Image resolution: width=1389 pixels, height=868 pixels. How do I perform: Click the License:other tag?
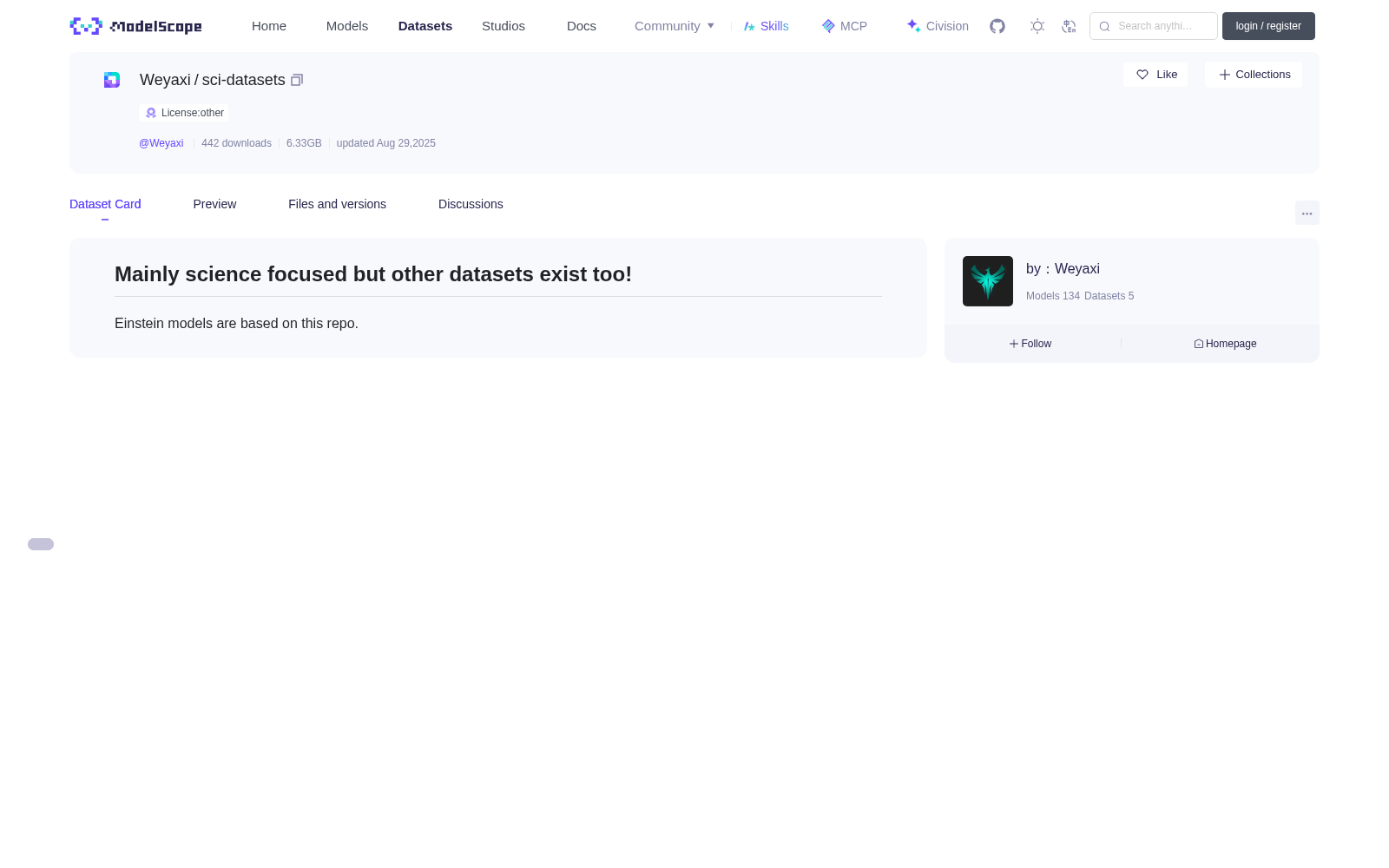pos(184,113)
